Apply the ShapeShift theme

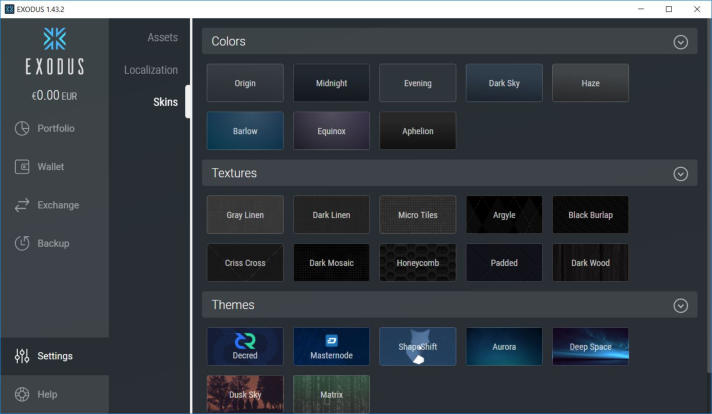click(x=418, y=346)
